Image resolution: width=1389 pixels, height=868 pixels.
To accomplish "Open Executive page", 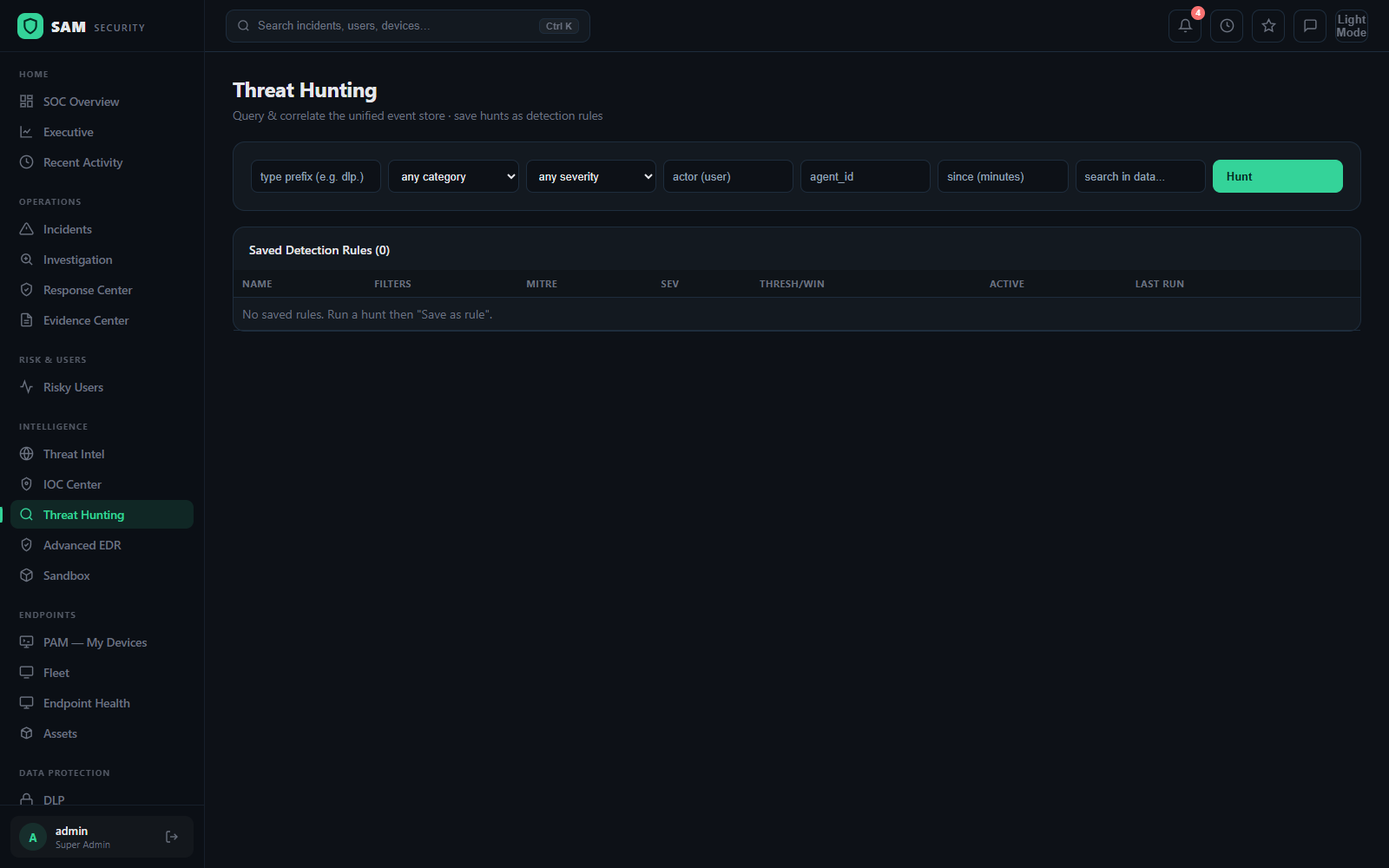I will [x=102, y=132].
